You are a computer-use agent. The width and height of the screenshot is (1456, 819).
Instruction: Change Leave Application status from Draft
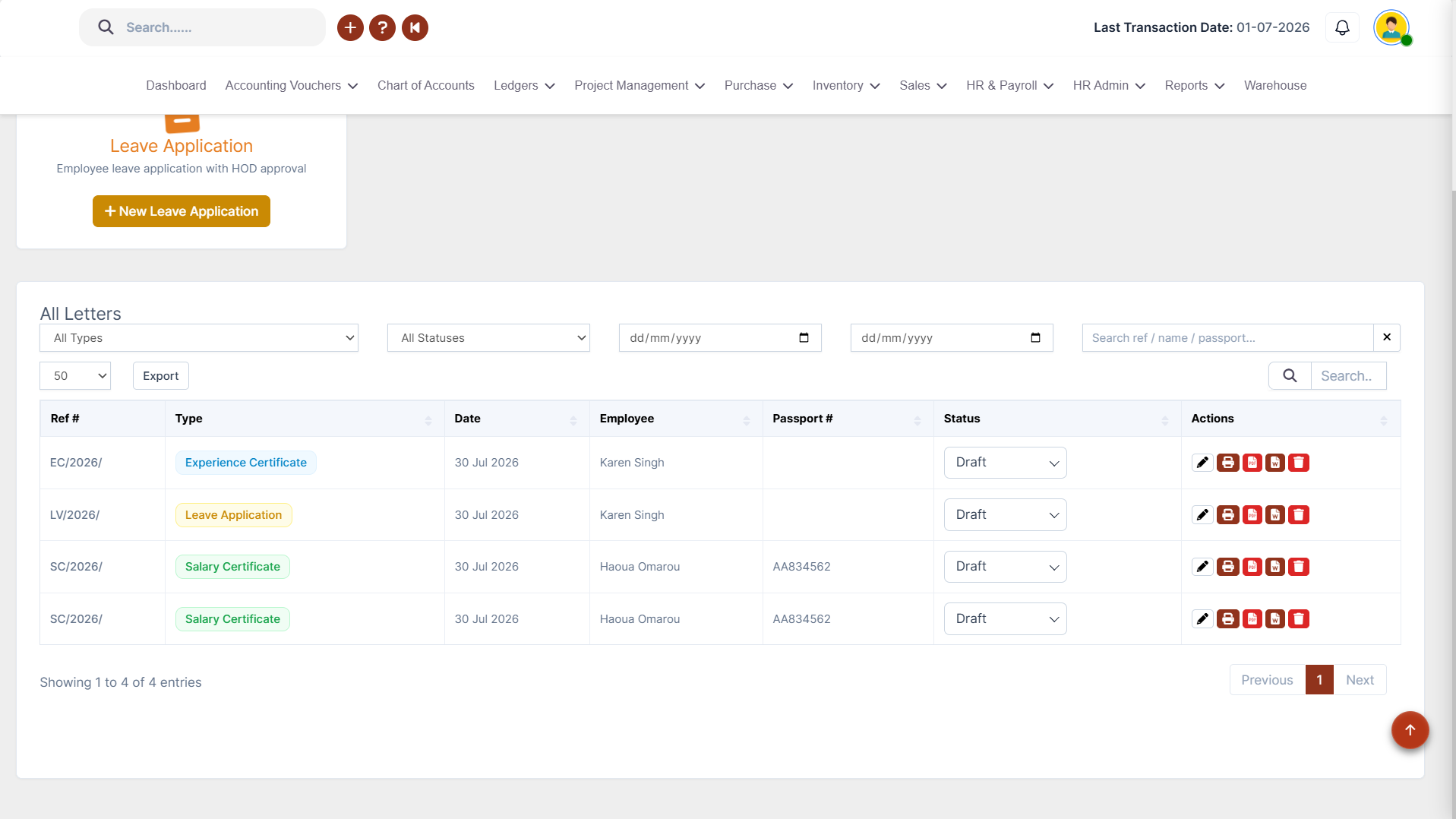pyautogui.click(x=1005, y=515)
